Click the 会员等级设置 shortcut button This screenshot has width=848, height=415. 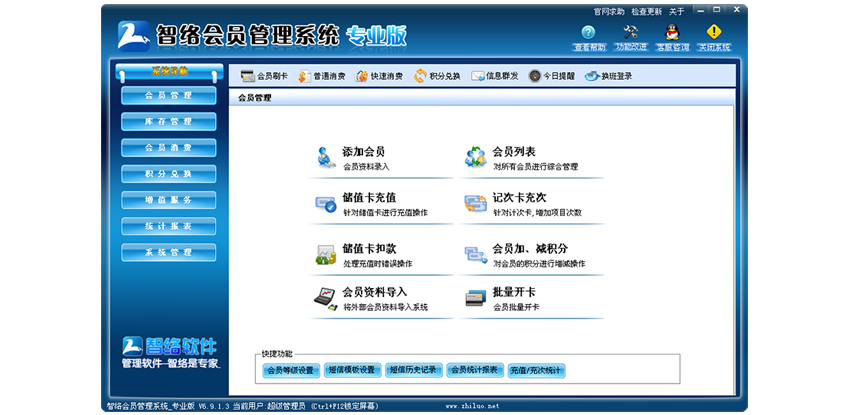(291, 371)
